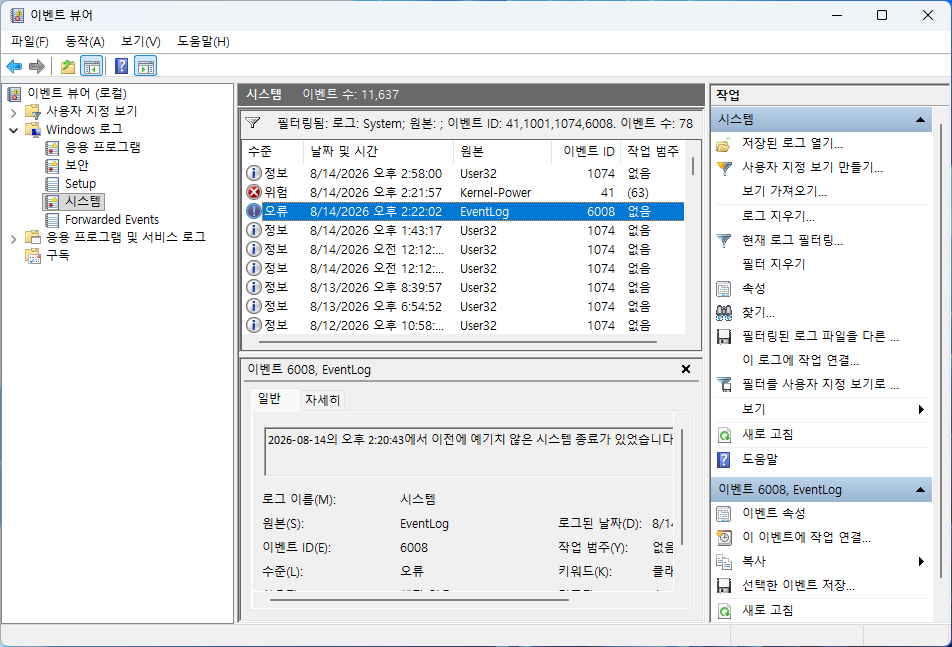Collapse the 이벤트 6008, EventLog actions section
The image size is (952, 647).
tap(920, 490)
